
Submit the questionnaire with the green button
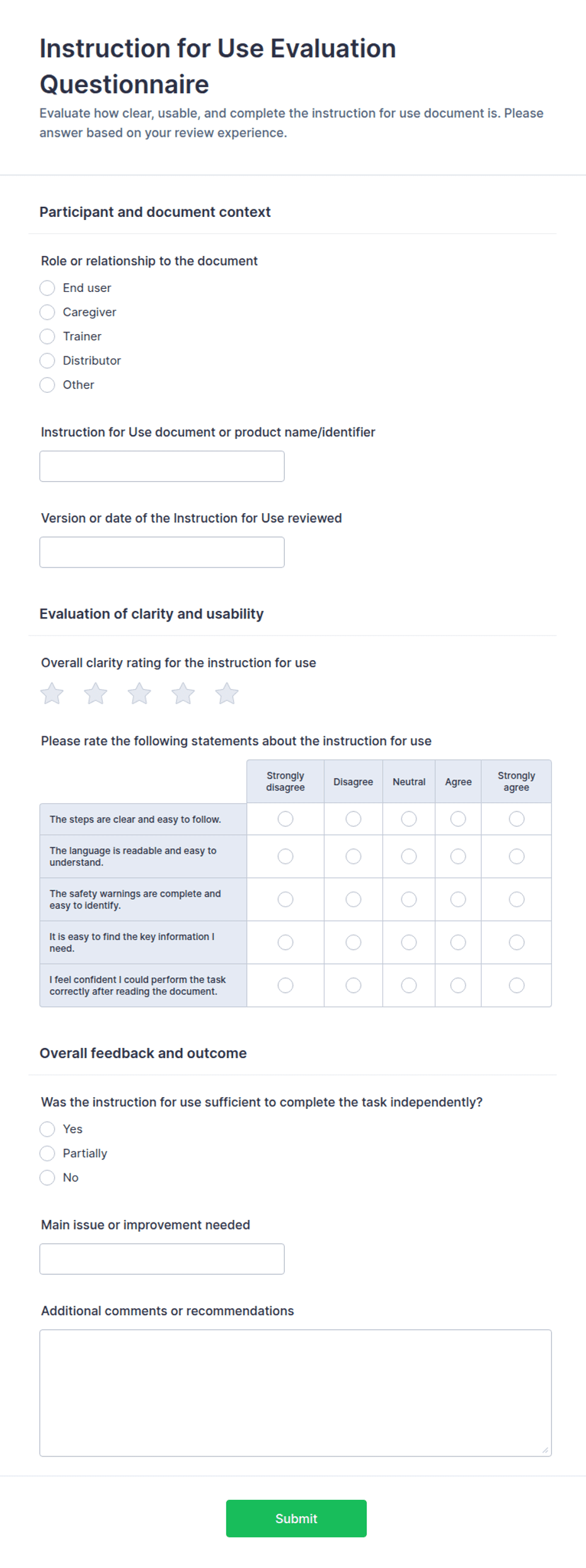tap(296, 1519)
